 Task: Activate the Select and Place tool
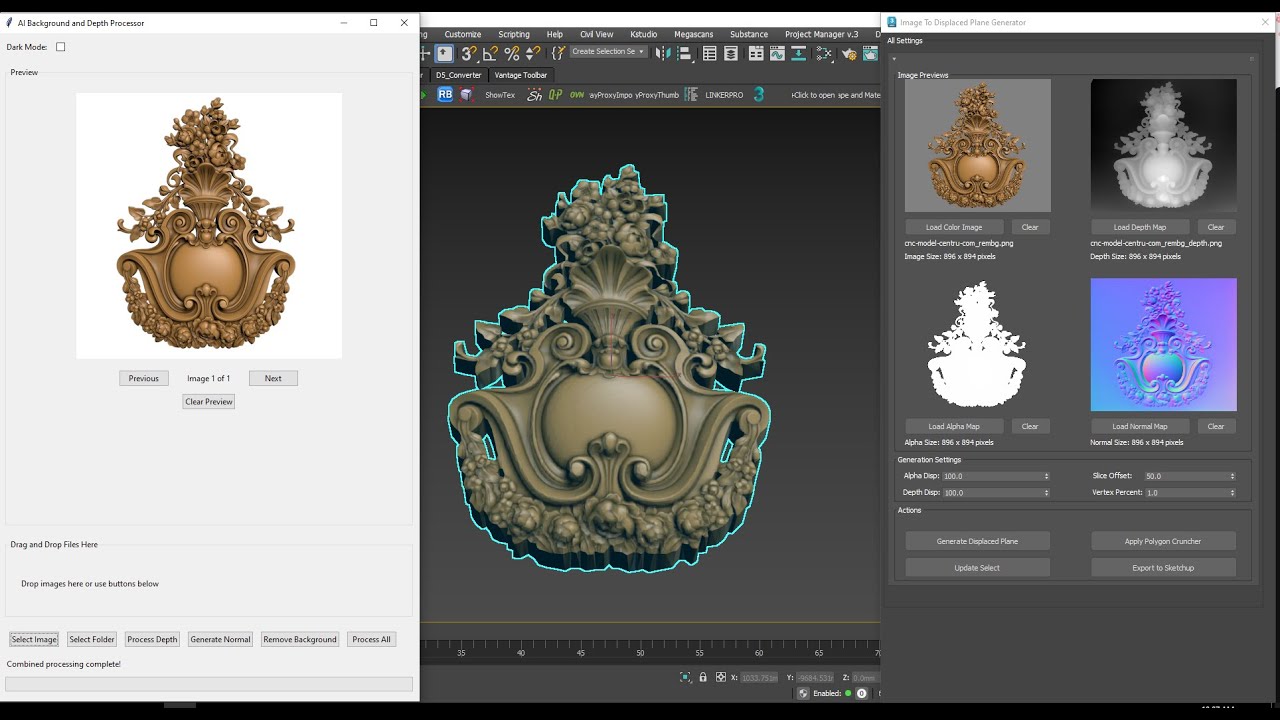pos(445,54)
